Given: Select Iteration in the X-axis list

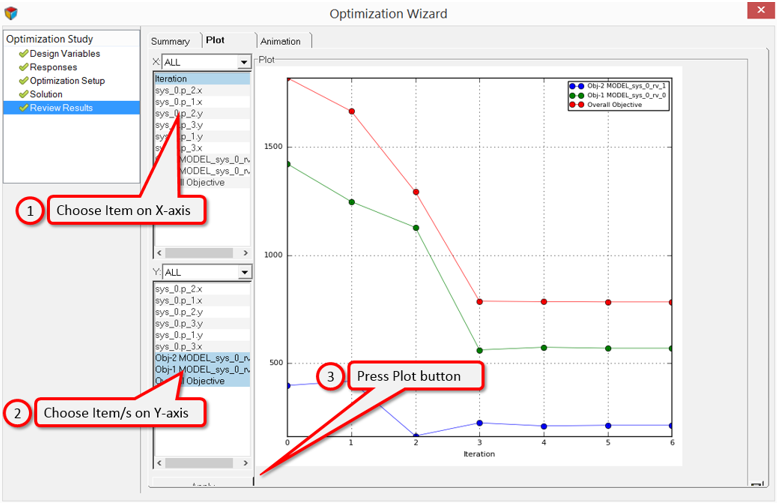Looking at the screenshot, I should point(200,79).
